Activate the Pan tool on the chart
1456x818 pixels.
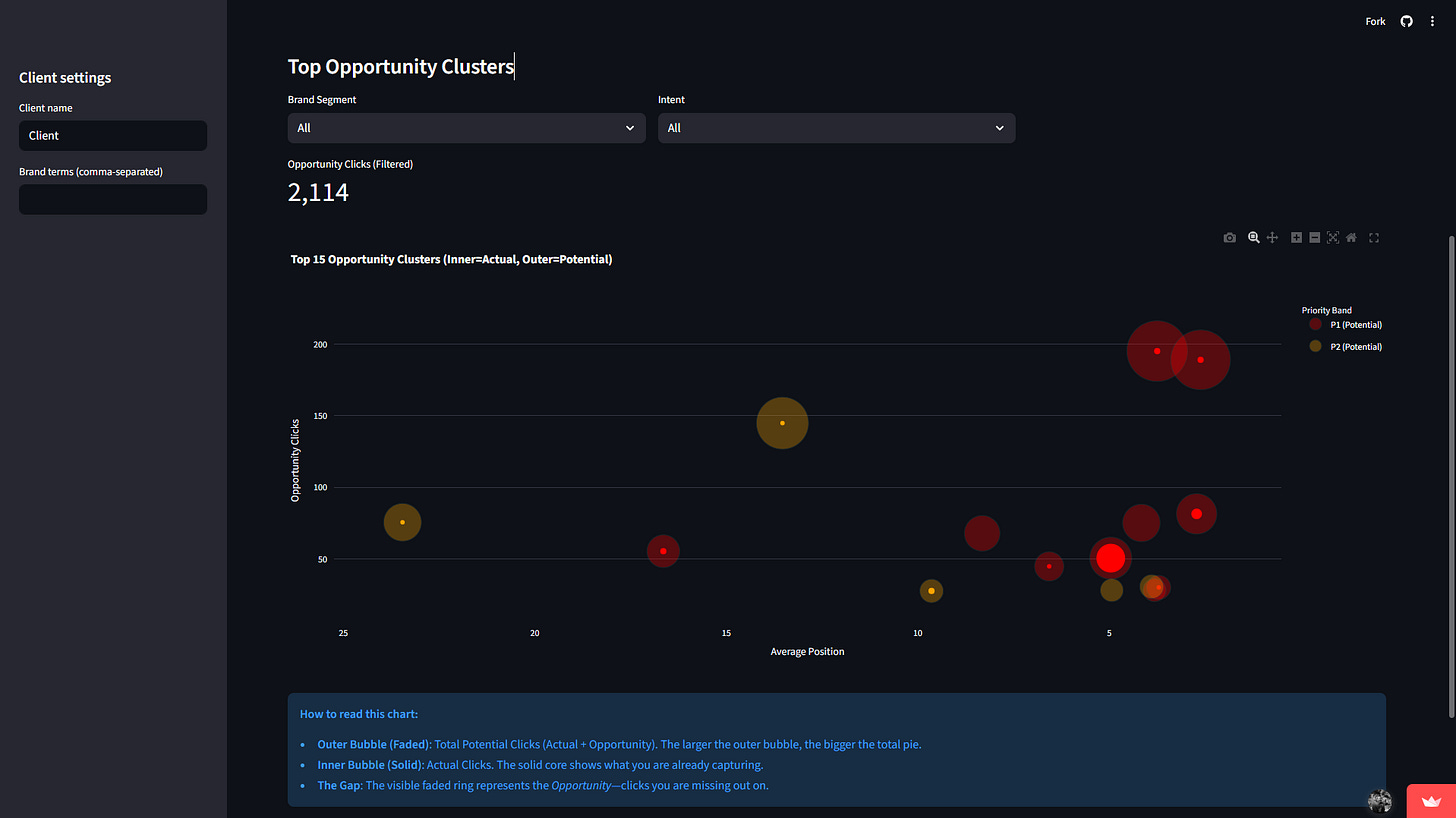(x=1272, y=237)
